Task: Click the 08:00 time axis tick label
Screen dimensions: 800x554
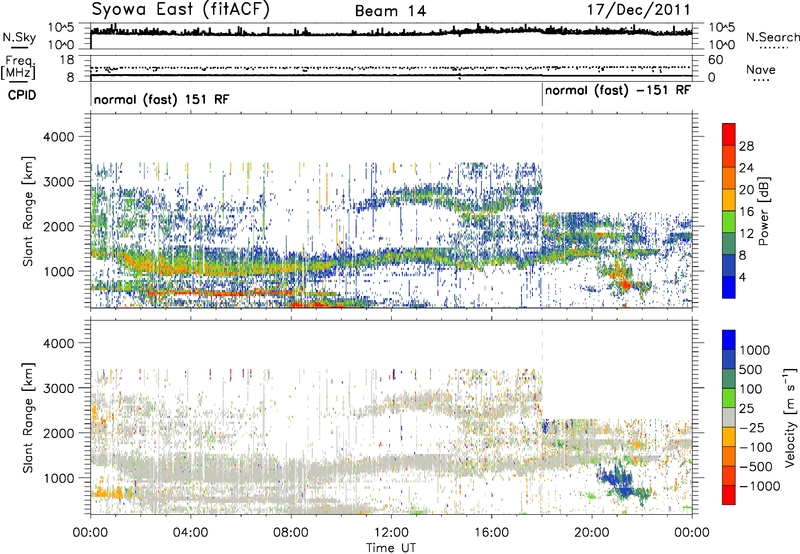Action: click(290, 533)
